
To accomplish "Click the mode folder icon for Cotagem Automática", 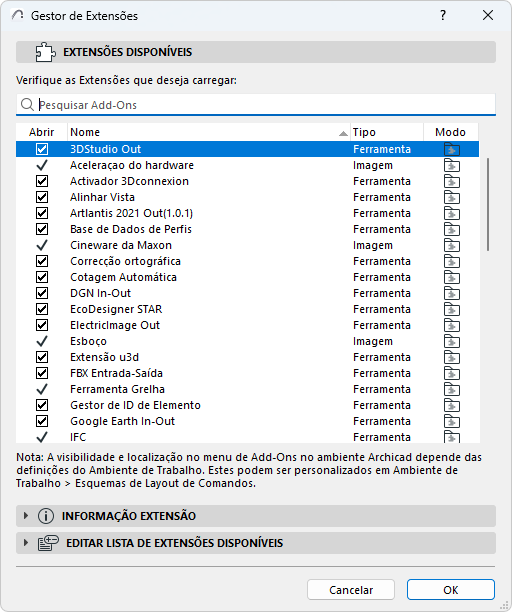I will click(x=452, y=277).
